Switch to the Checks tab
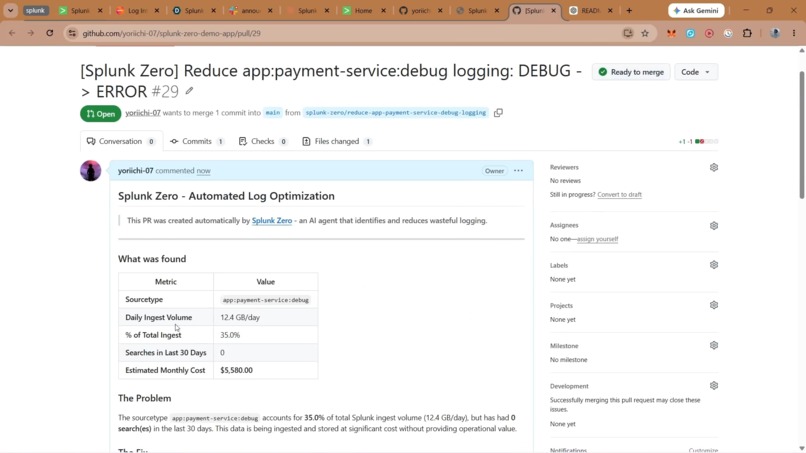The height and width of the screenshot is (453, 806). tap(263, 141)
